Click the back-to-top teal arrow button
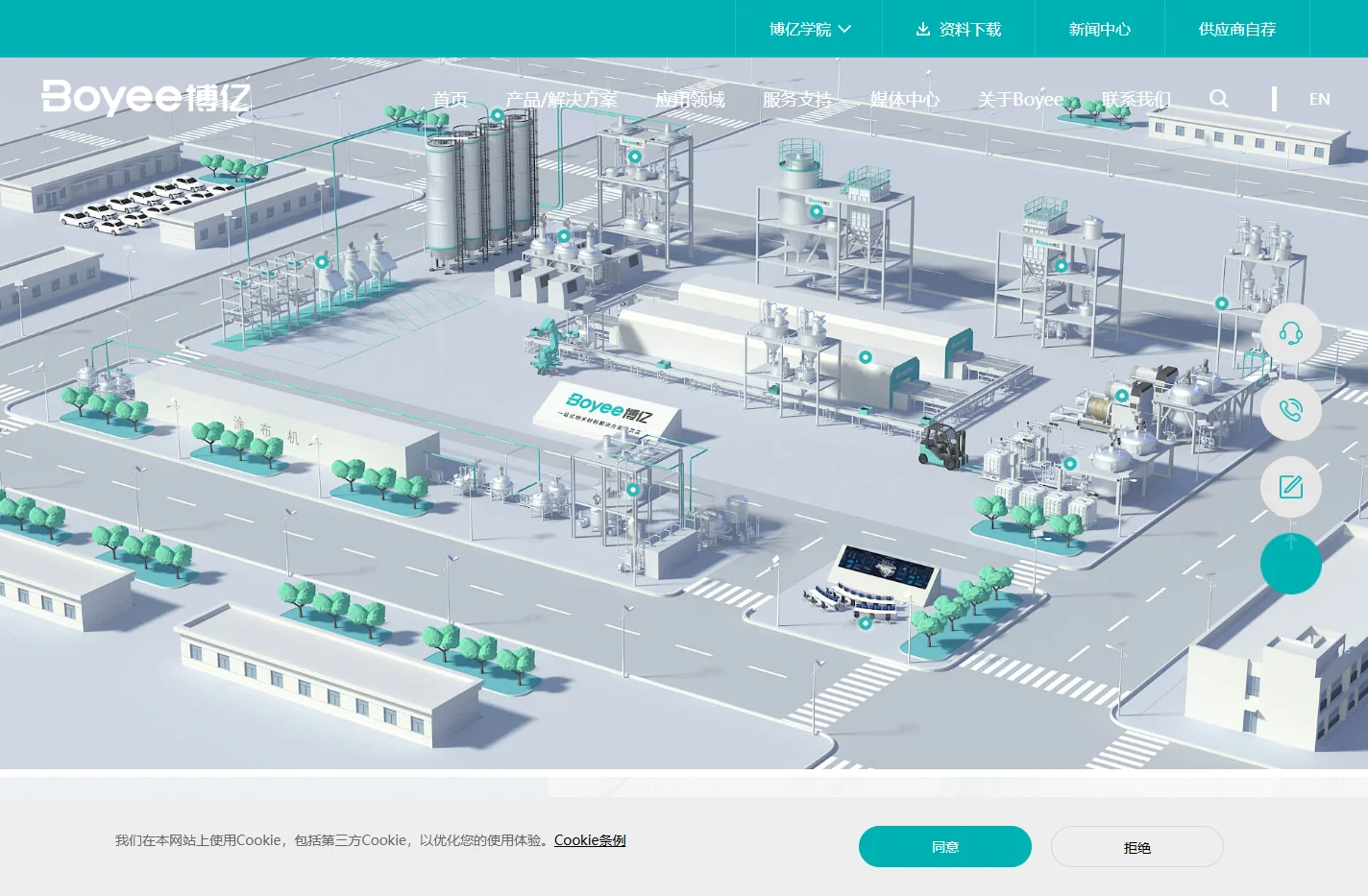This screenshot has width=1368, height=896. 1290,564
